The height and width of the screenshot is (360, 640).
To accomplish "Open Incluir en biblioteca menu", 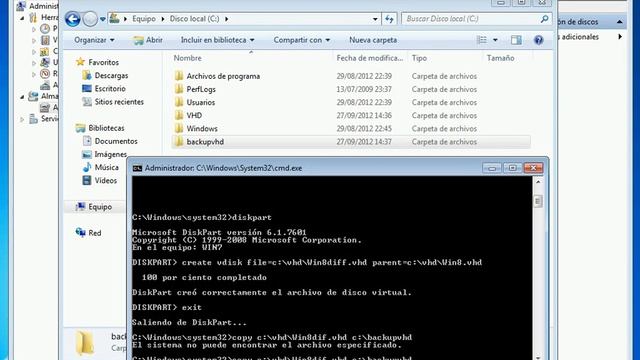I will [218, 40].
